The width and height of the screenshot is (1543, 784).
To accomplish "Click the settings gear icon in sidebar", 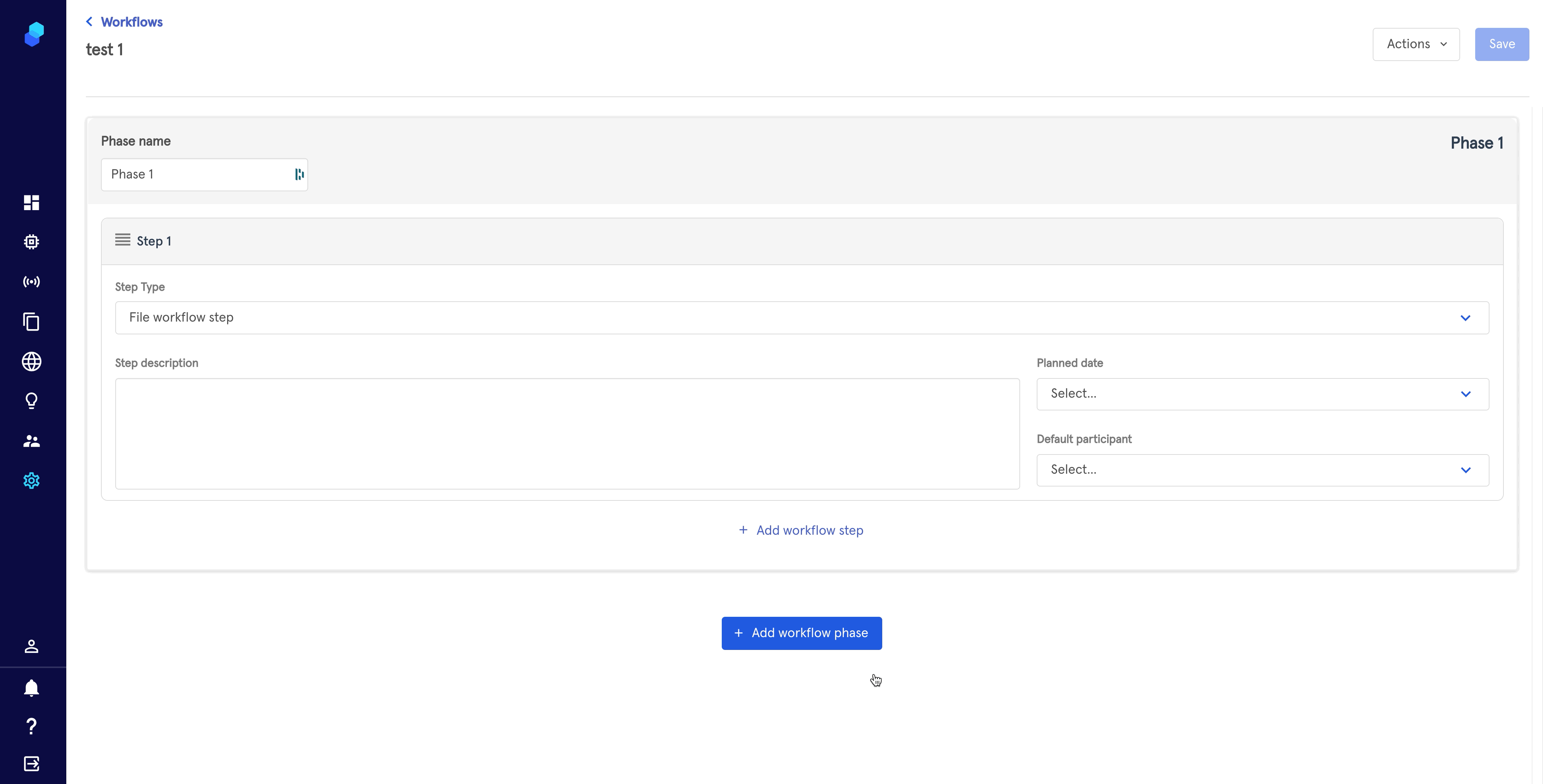I will point(31,480).
